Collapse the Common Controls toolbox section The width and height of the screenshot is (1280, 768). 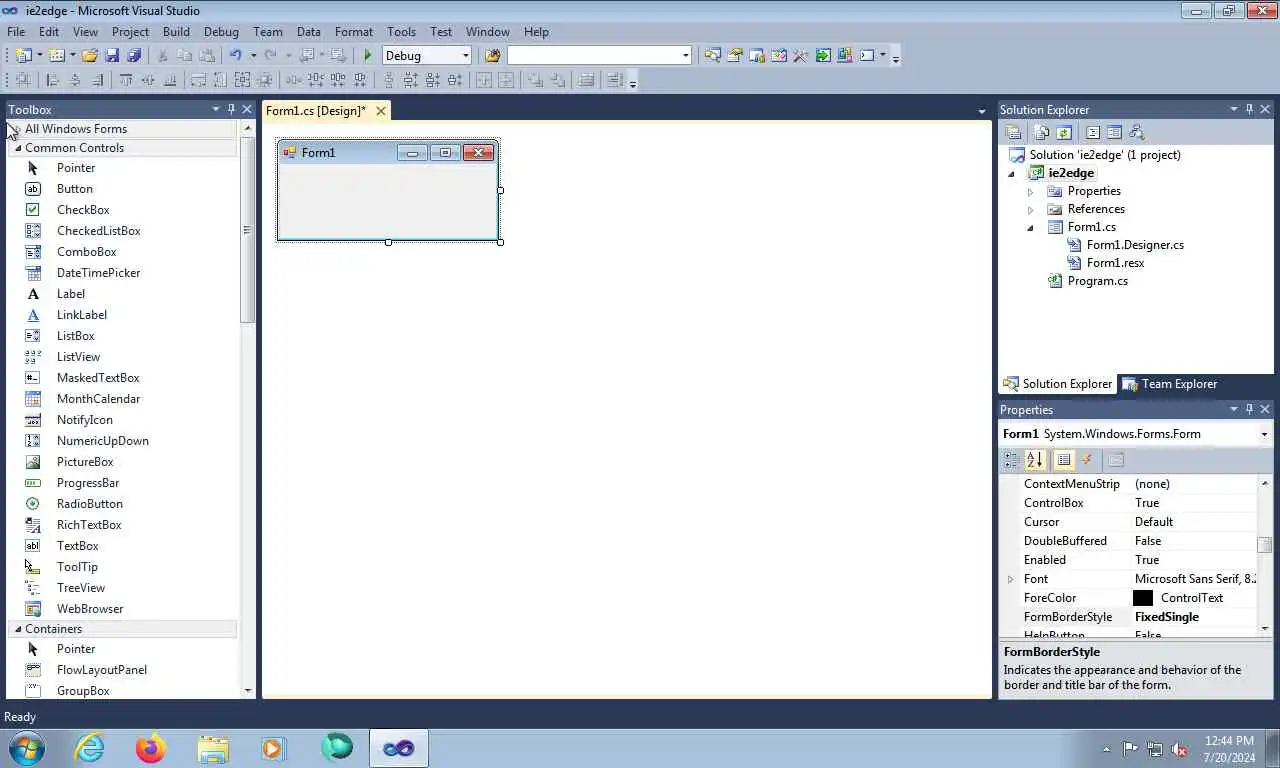pos(17,148)
